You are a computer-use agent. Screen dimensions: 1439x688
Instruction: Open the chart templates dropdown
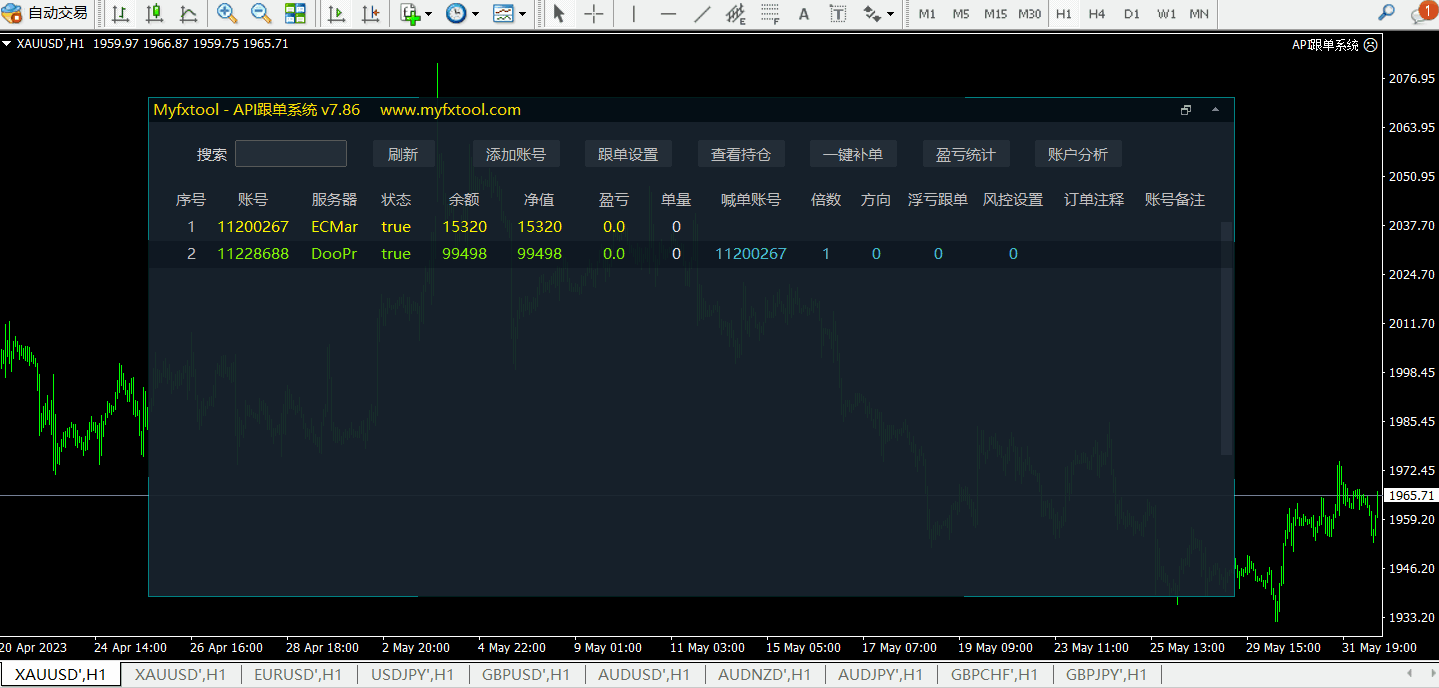509,14
